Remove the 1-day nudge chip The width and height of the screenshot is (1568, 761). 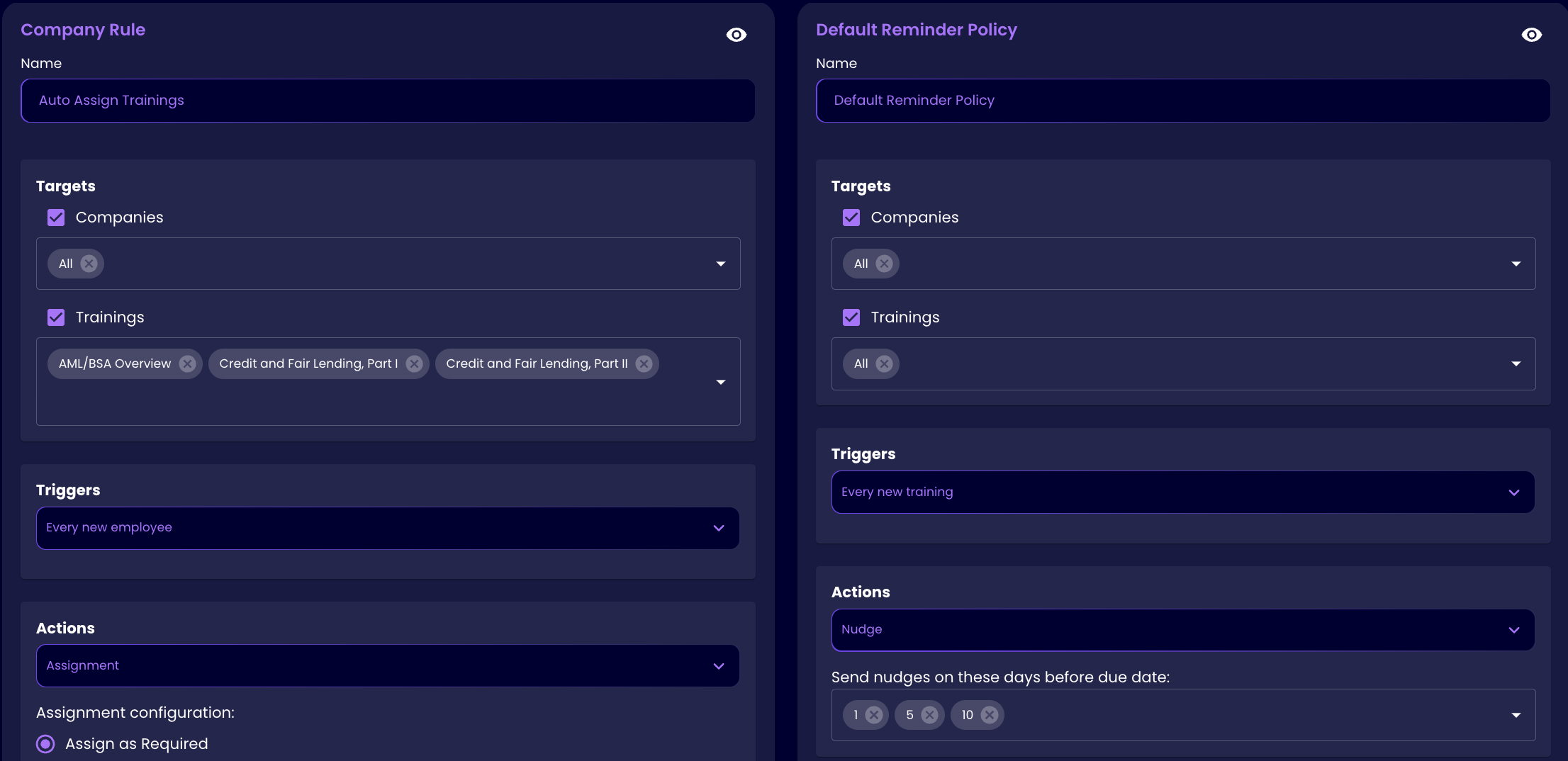(x=874, y=715)
